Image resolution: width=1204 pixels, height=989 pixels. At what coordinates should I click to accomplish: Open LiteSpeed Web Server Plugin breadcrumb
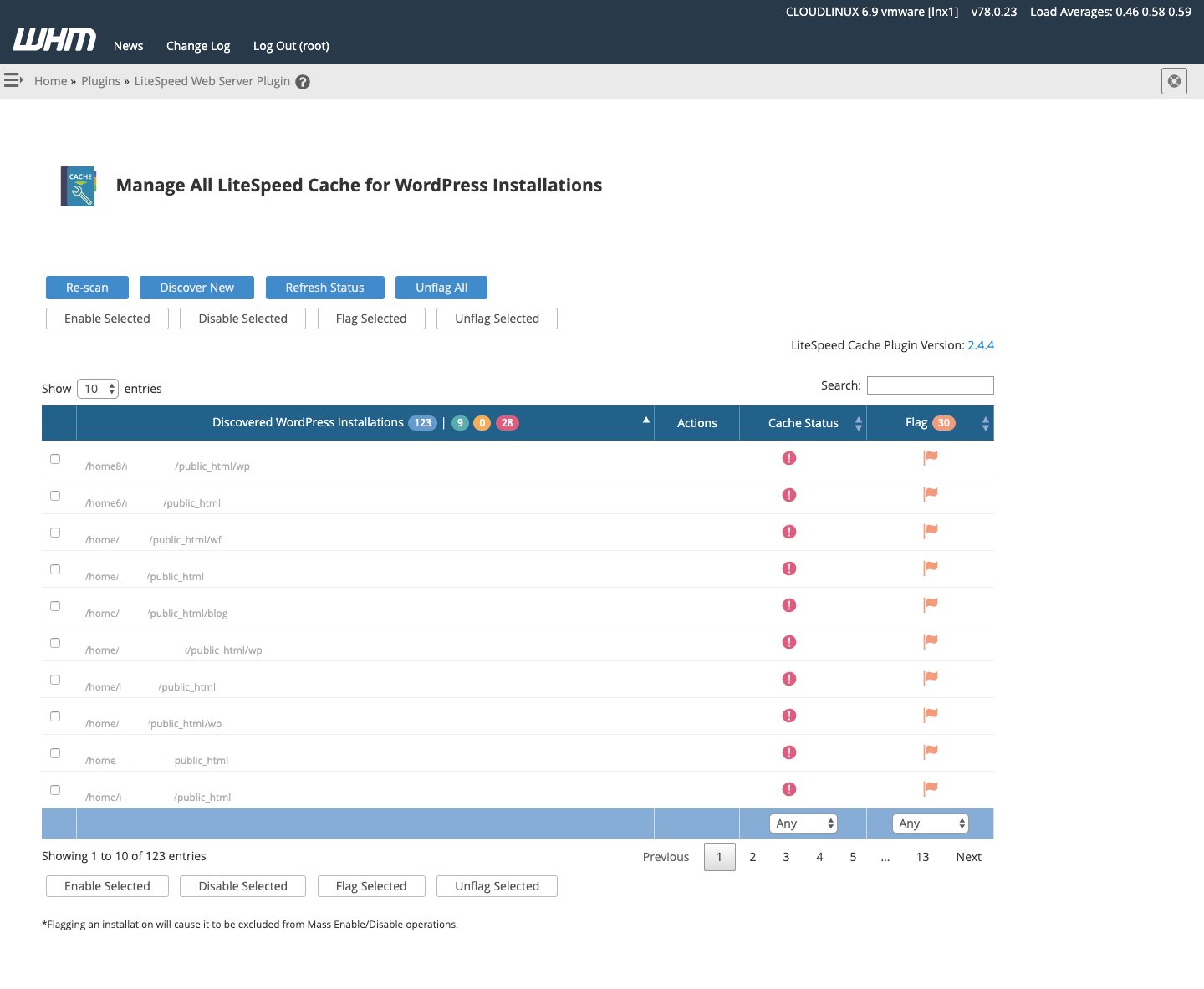[x=212, y=81]
